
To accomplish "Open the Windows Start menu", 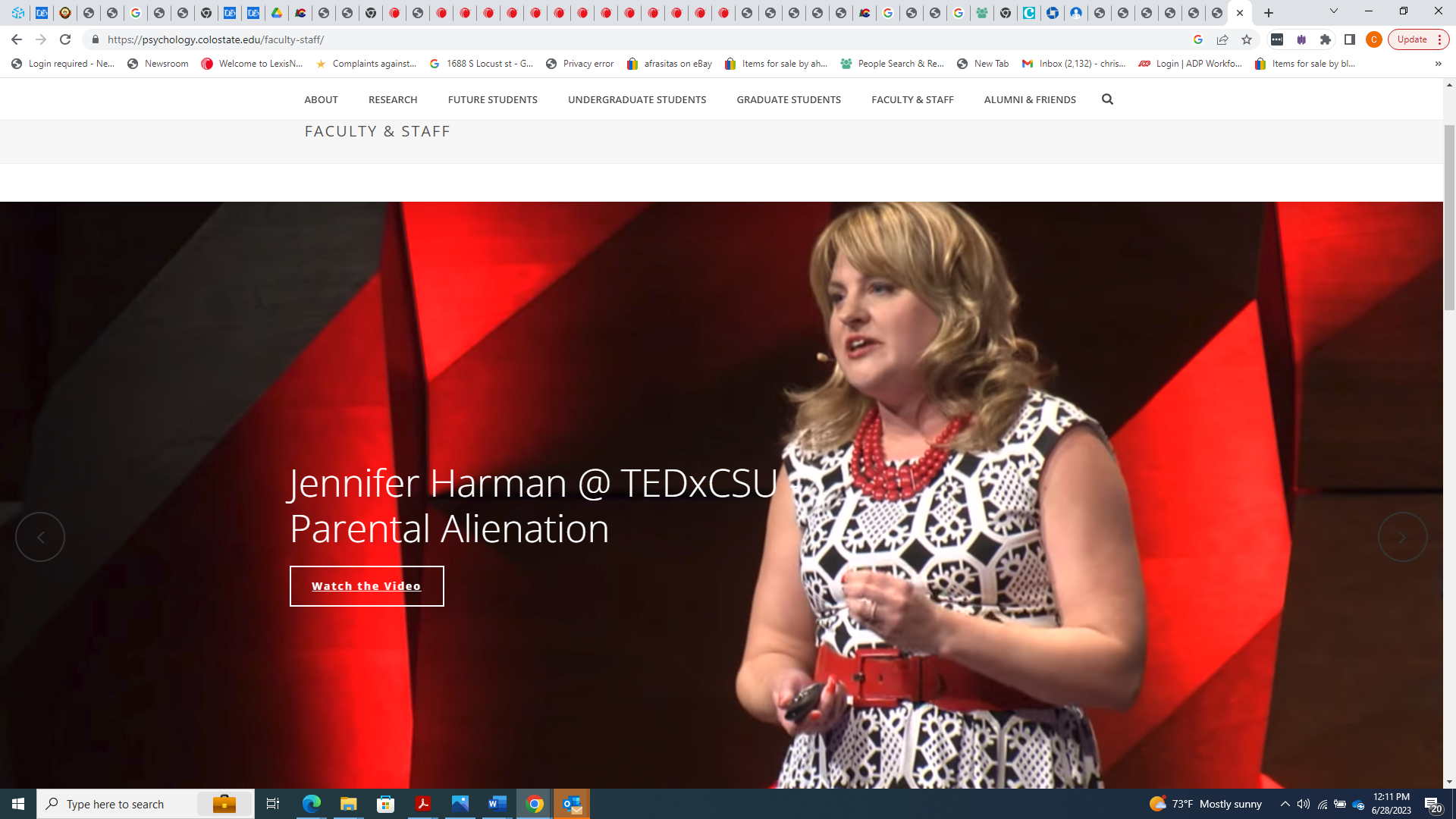I will (x=18, y=804).
